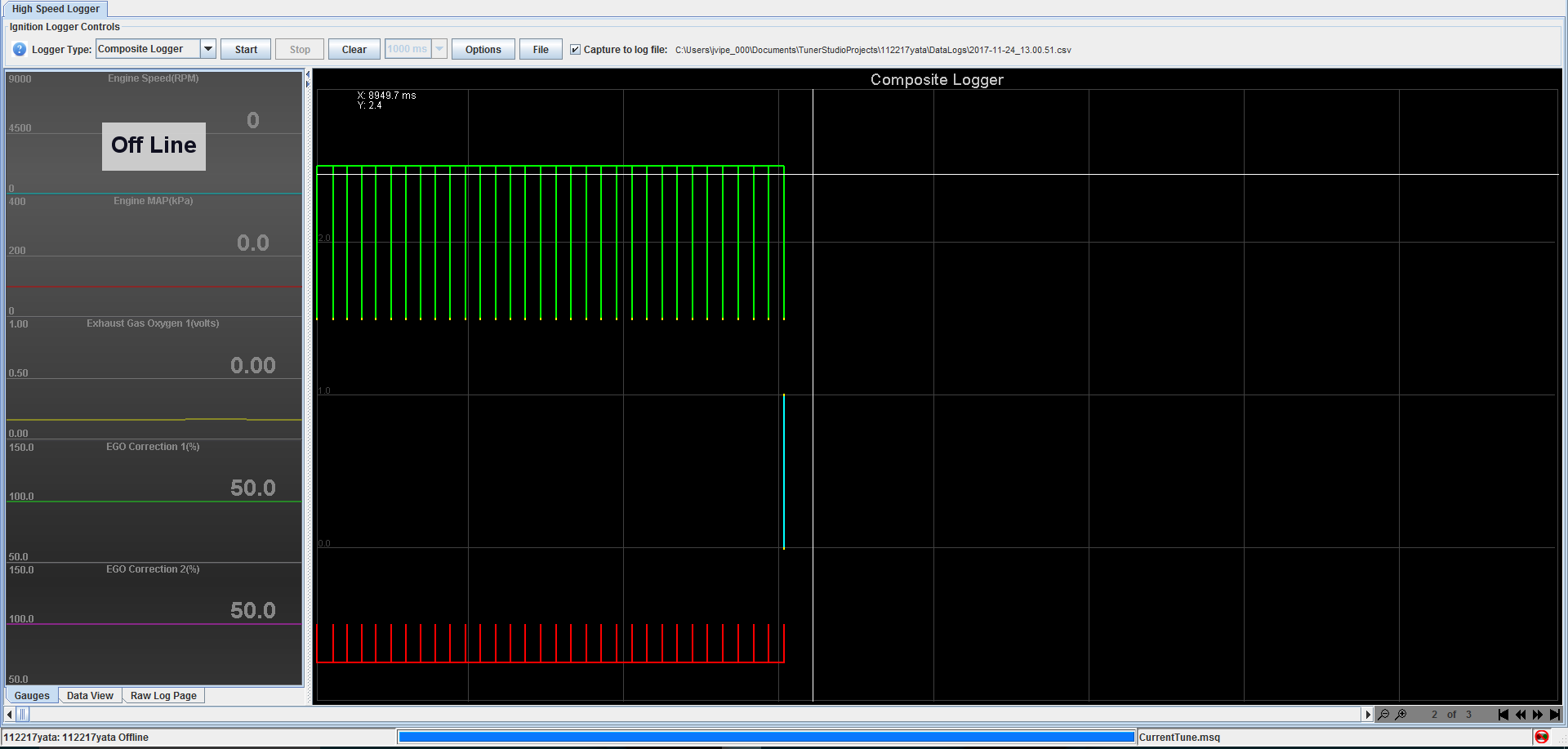
Task: Zoom out the logger chart
Action: pos(1383,715)
